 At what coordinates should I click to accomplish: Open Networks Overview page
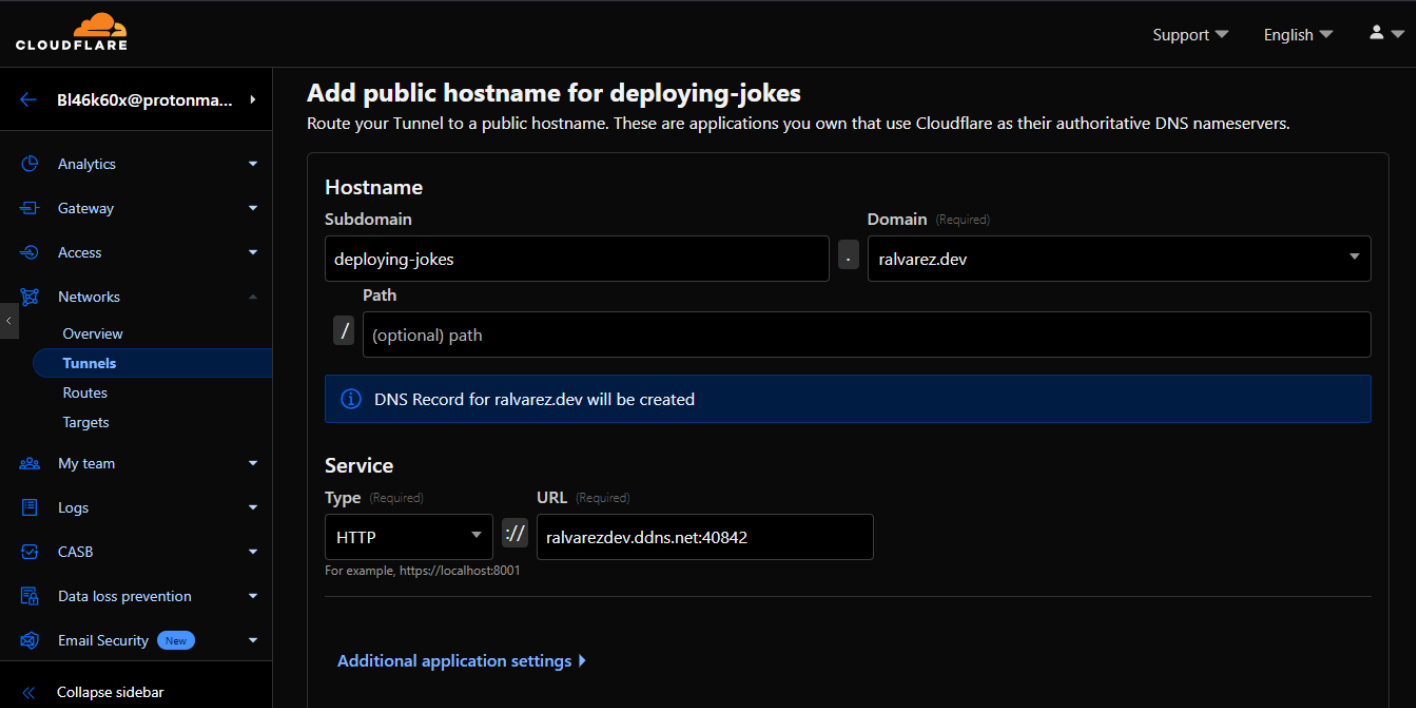(x=93, y=334)
